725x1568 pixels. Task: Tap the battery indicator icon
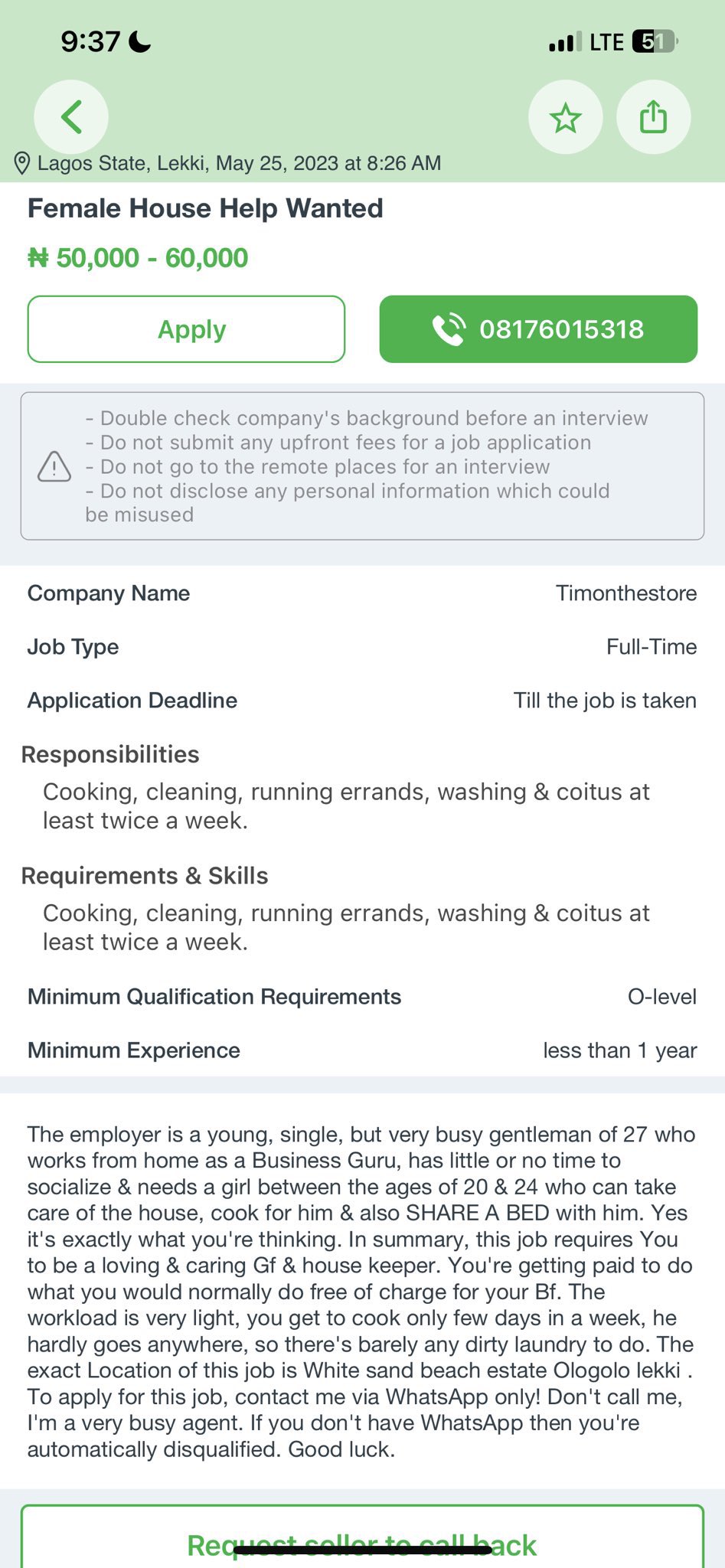655,41
